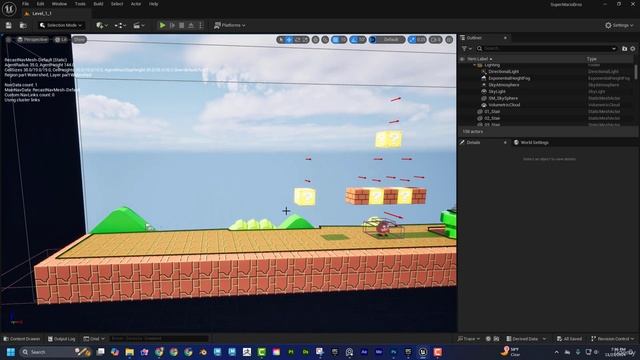Image resolution: width=640 pixels, height=360 pixels.
Task: Click the skip frame button next to Play
Action: tap(172, 25)
